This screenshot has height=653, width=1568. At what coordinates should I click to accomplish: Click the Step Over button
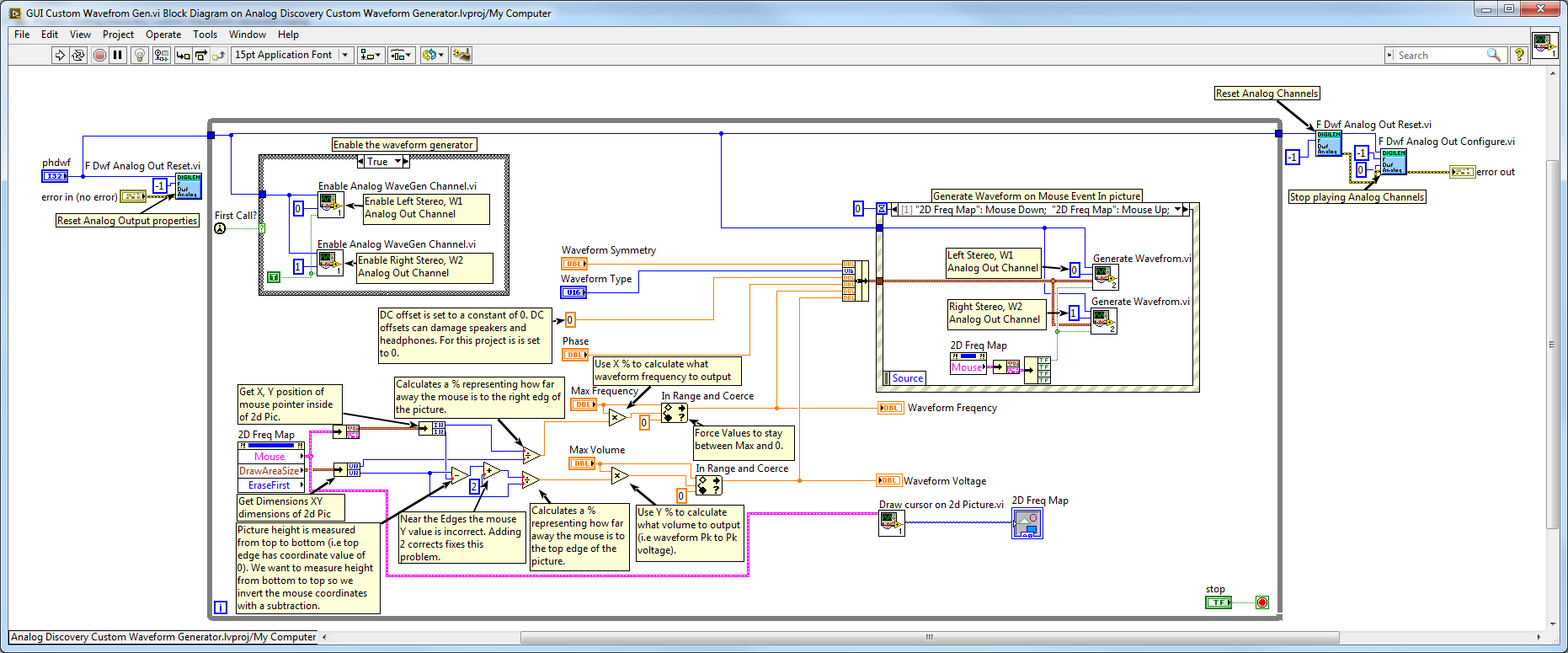201,55
